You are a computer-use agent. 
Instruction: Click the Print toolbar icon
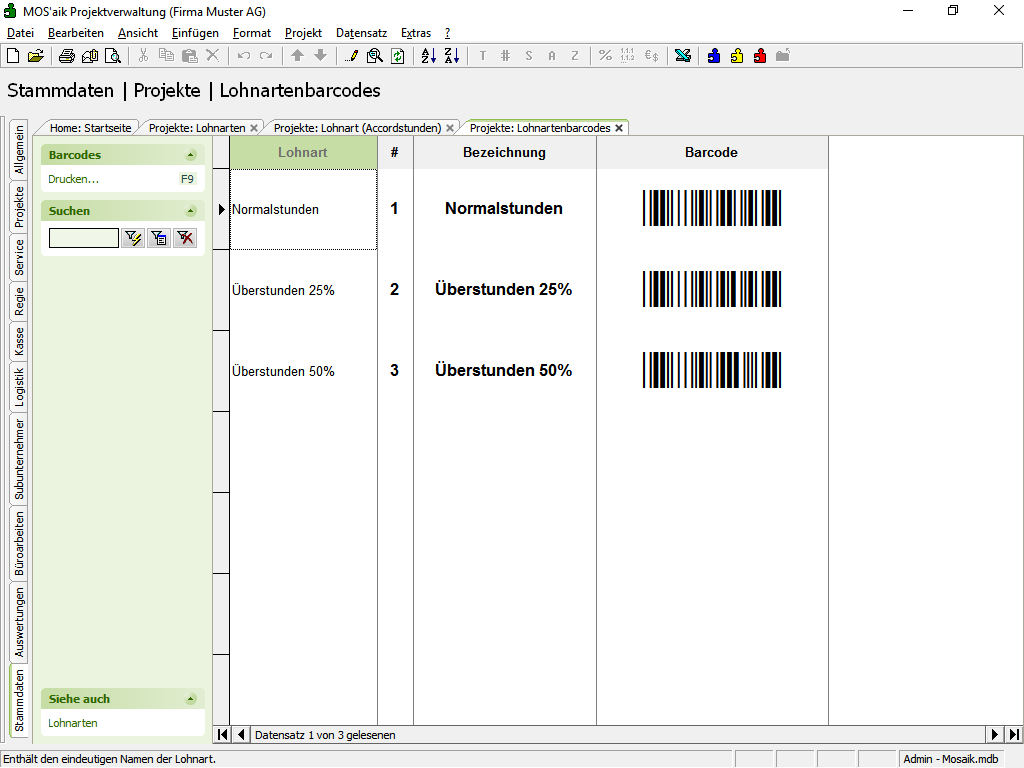tap(67, 56)
